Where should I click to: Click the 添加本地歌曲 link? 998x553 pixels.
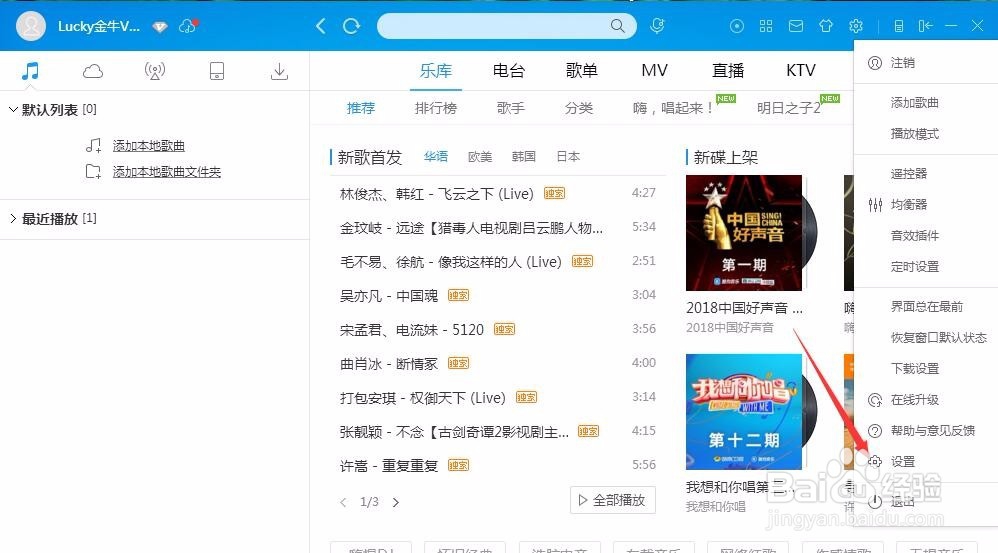[x=149, y=146]
